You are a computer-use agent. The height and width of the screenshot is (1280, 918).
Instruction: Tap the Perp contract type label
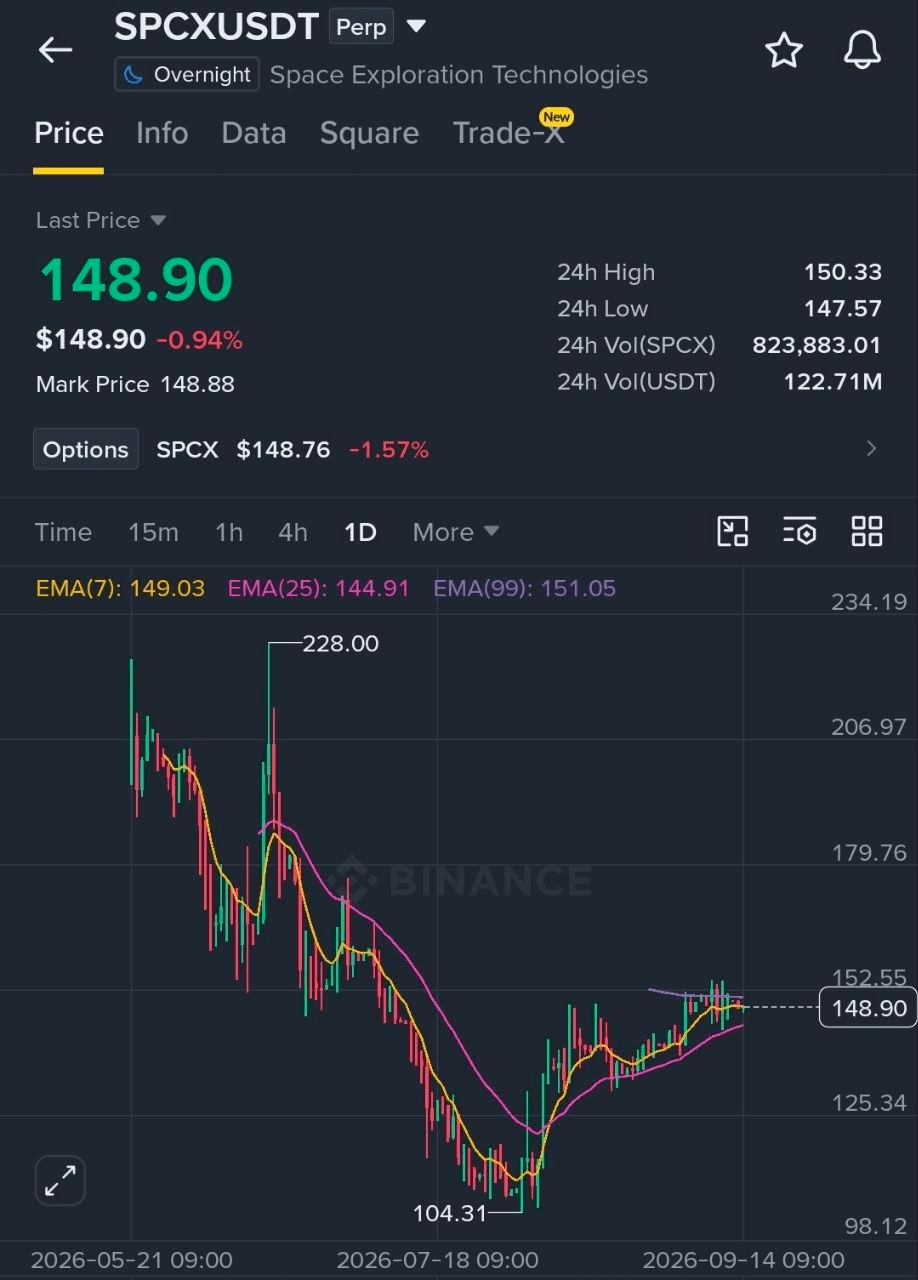click(361, 27)
